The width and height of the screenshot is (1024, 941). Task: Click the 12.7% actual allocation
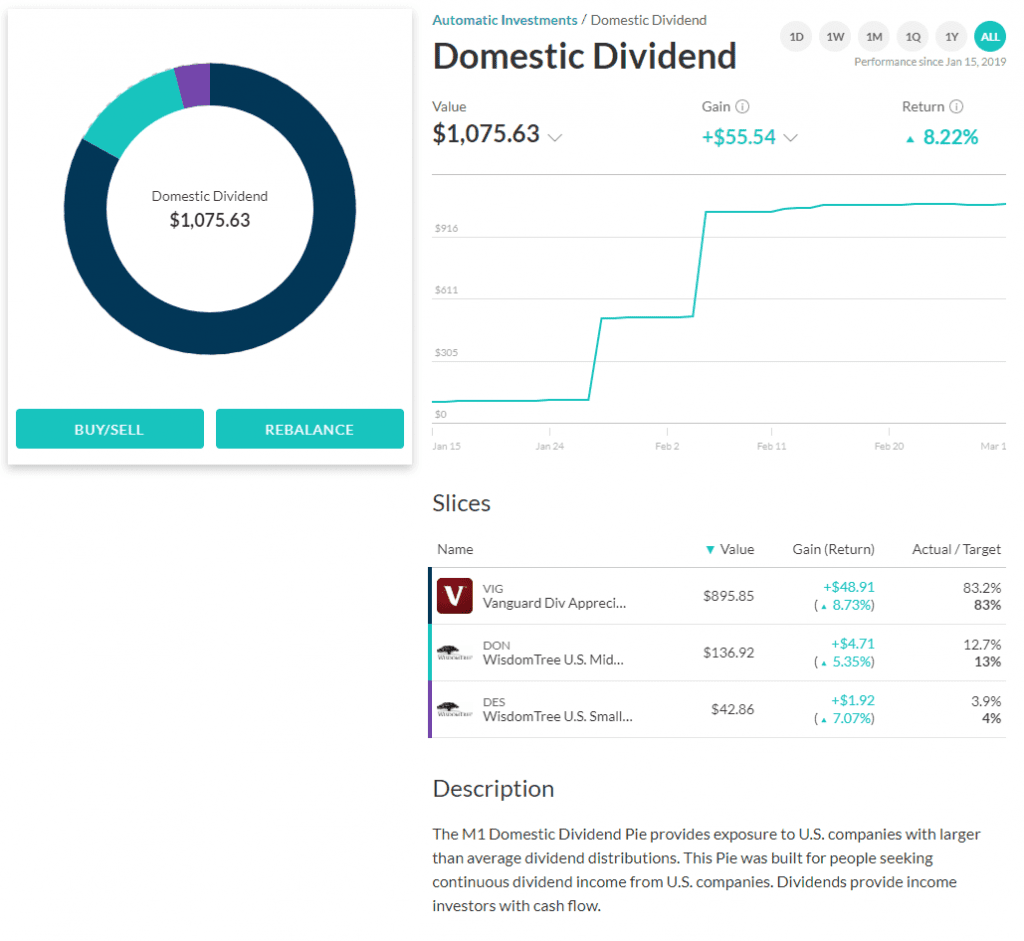click(x=982, y=645)
